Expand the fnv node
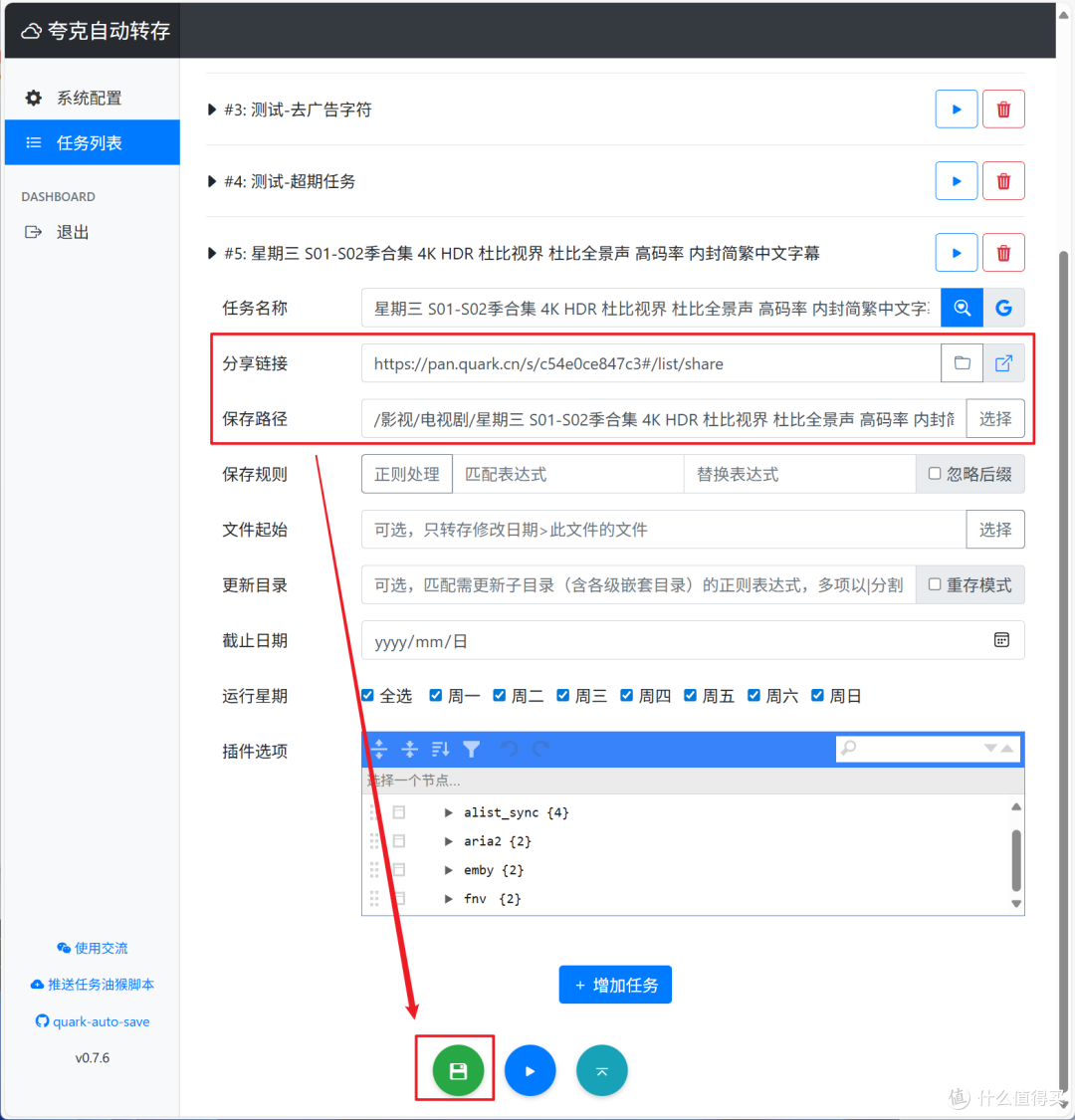This screenshot has width=1075, height=1120. tap(449, 899)
